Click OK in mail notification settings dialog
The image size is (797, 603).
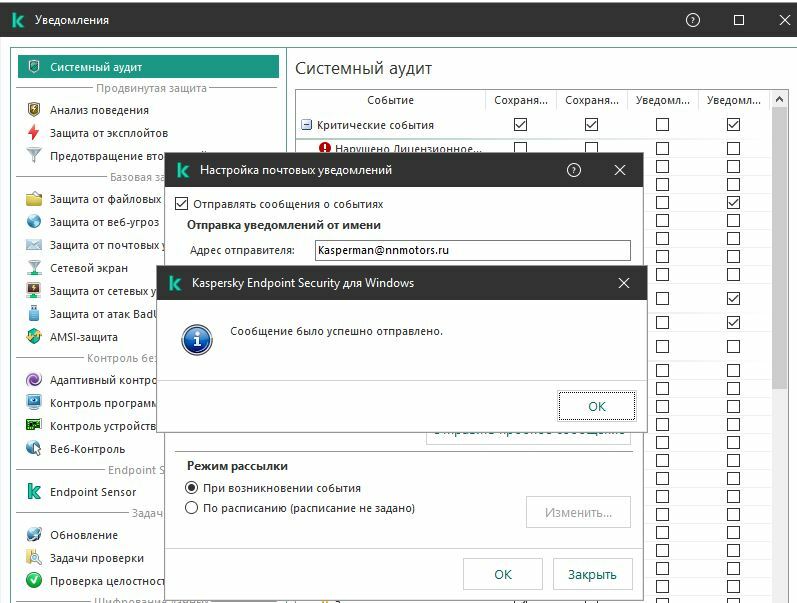tap(503, 574)
